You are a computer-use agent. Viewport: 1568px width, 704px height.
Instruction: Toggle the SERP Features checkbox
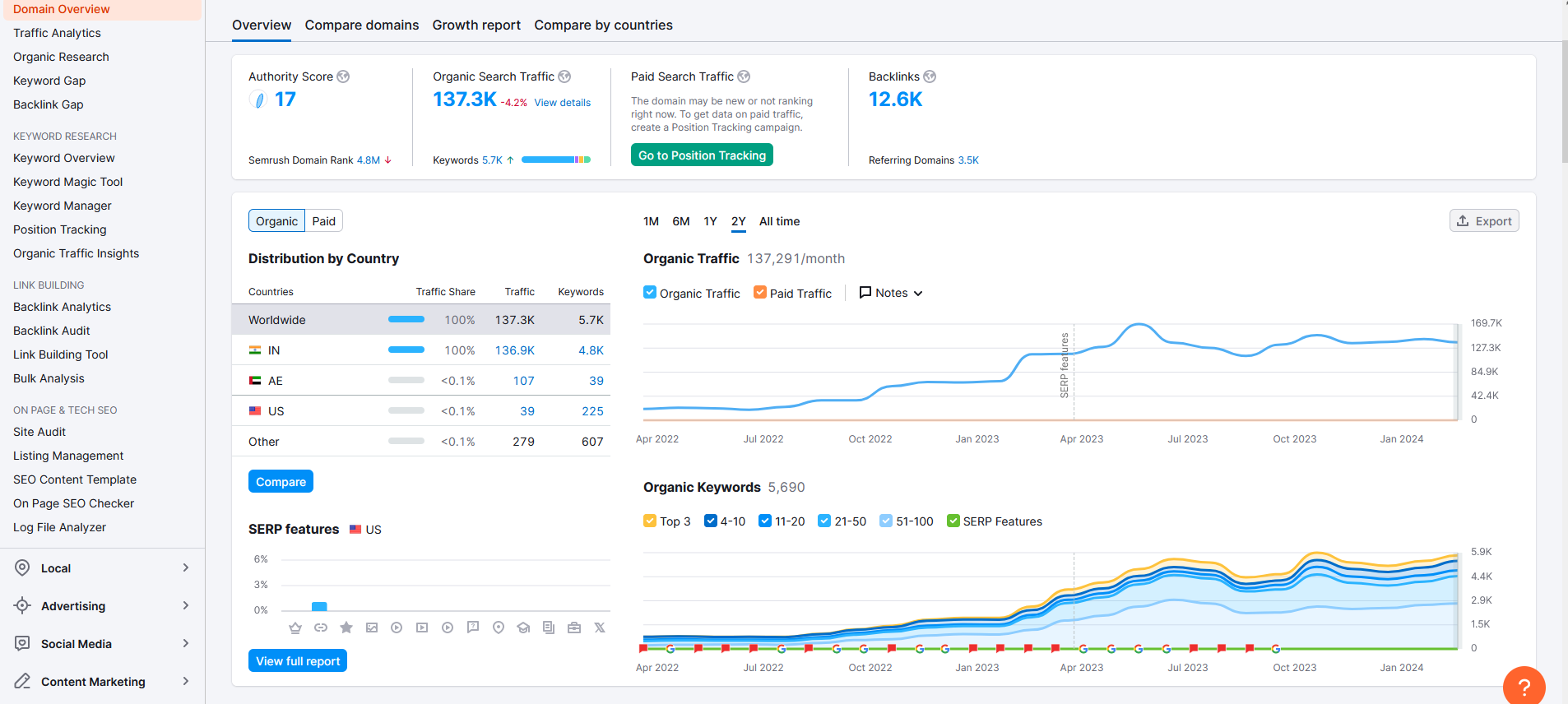coord(953,521)
